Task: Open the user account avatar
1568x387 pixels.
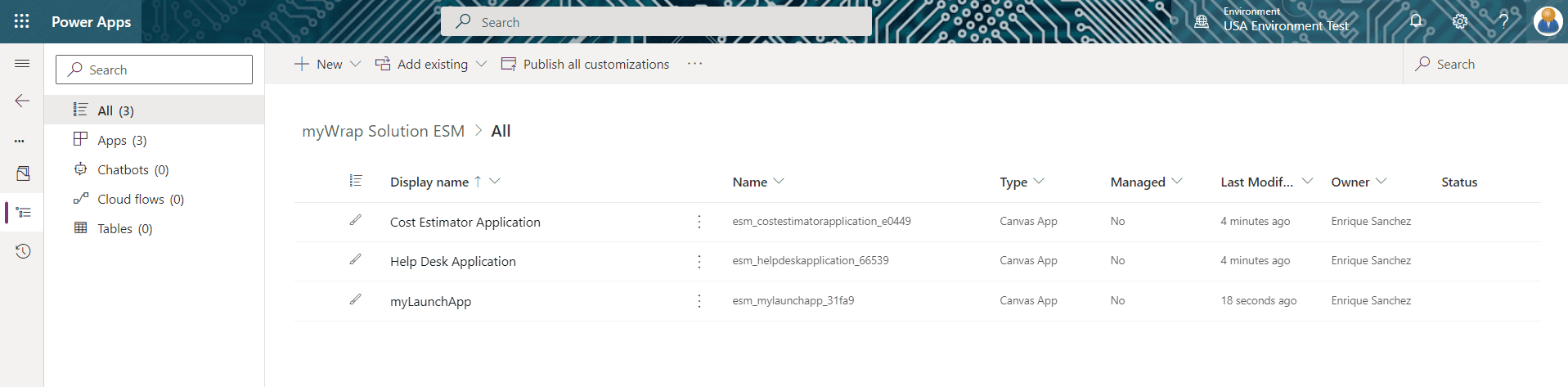Action: pos(1548,21)
